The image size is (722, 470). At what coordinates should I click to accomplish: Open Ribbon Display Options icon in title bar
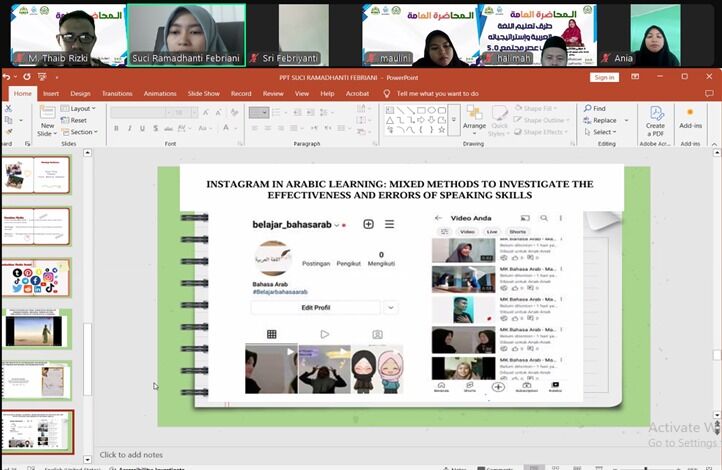tap(635, 77)
